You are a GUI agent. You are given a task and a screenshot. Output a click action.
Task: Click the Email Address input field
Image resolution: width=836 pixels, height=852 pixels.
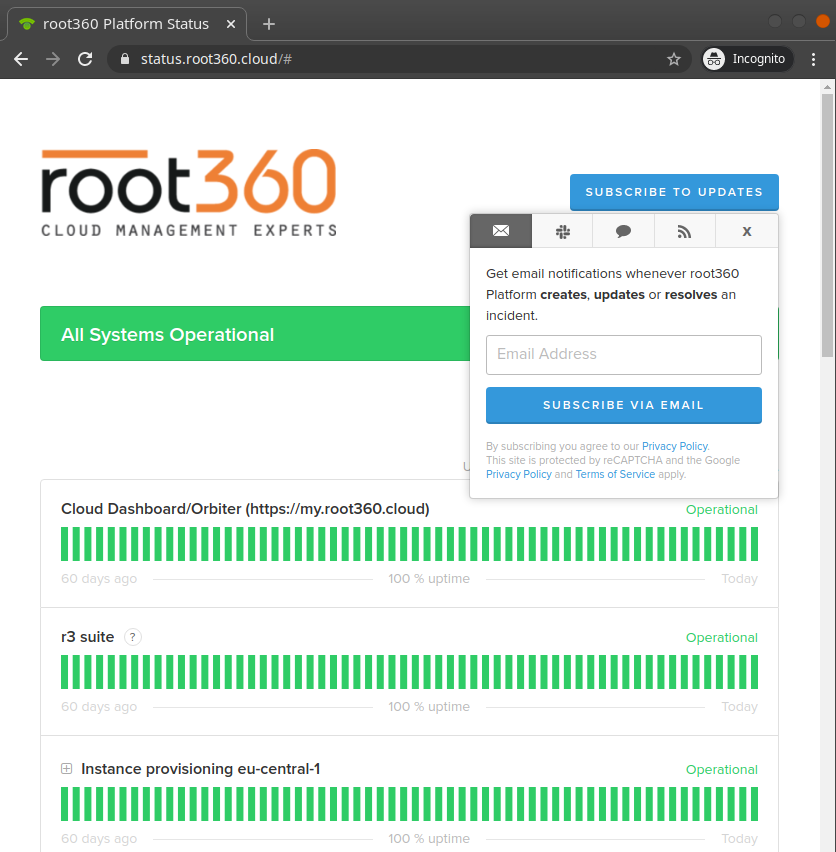[x=624, y=355]
